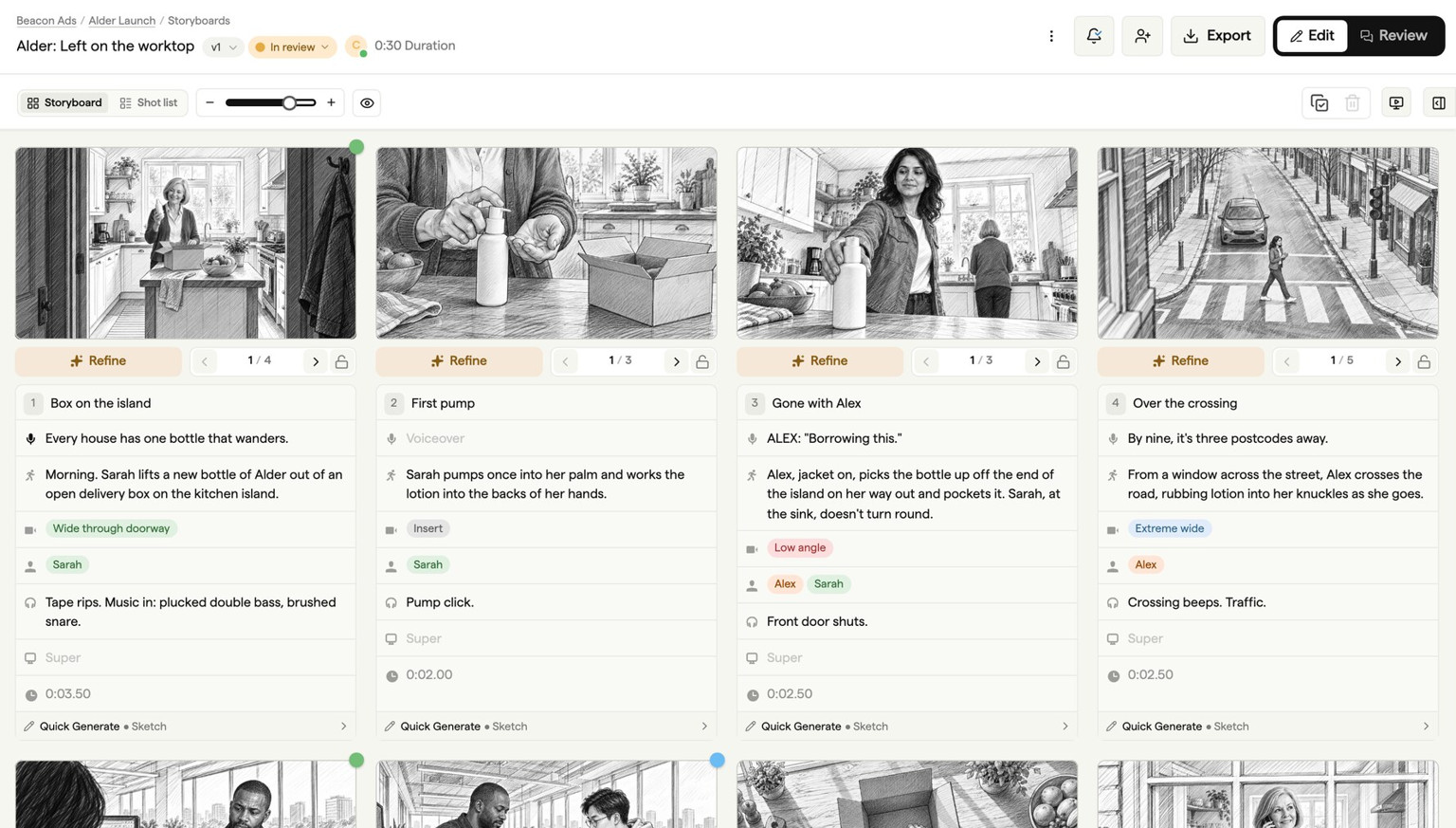1456x828 pixels.
Task: Switch to Edit mode
Action: (x=1312, y=36)
